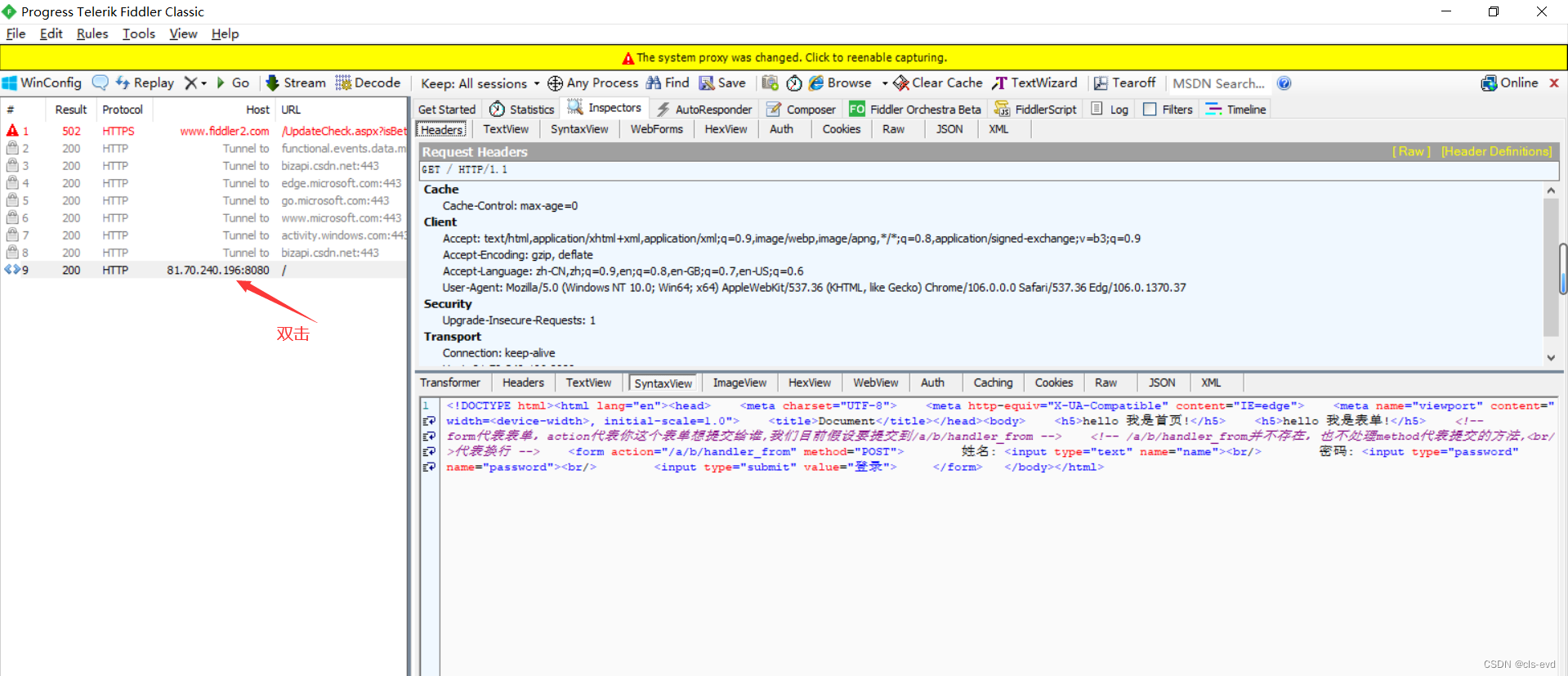Click Tearoff toolbar button

(1125, 83)
